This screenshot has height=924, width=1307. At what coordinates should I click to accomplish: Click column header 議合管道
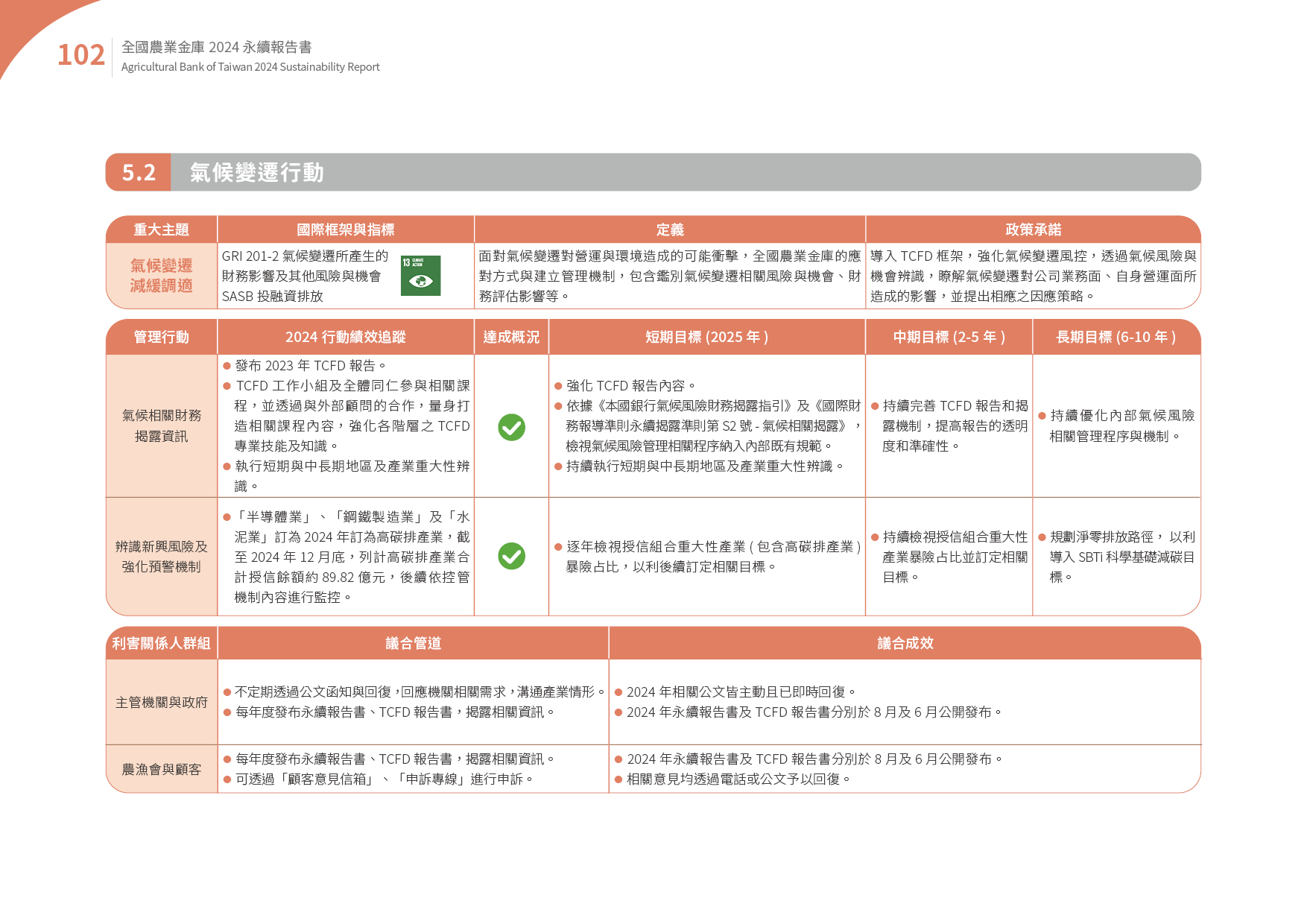pos(413,643)
